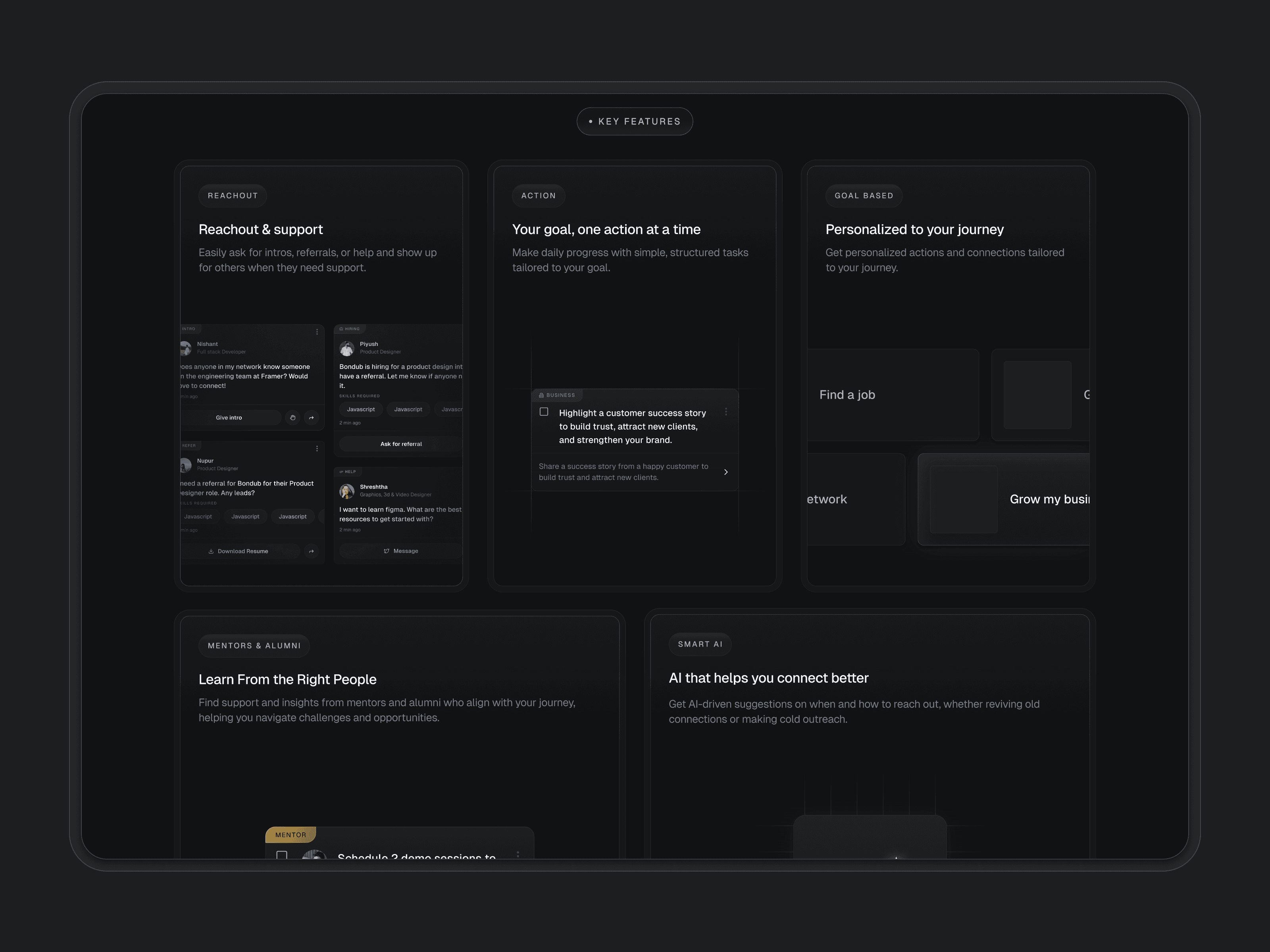
Task: Click Piyush's profile avatar
Action: pyautogui.click(x=347, y=348)
